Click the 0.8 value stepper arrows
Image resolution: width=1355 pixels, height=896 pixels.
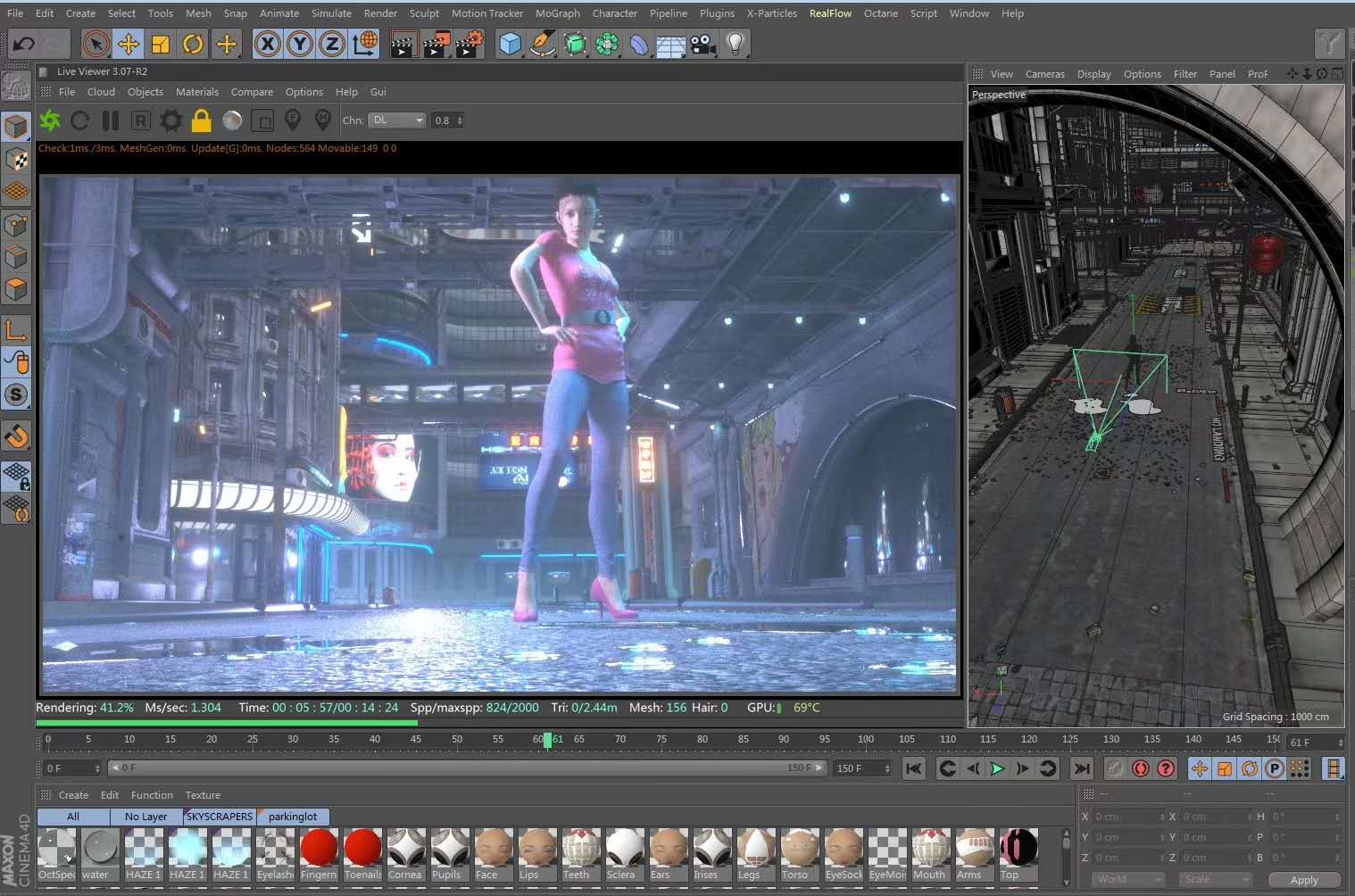[x=460, y=120]
